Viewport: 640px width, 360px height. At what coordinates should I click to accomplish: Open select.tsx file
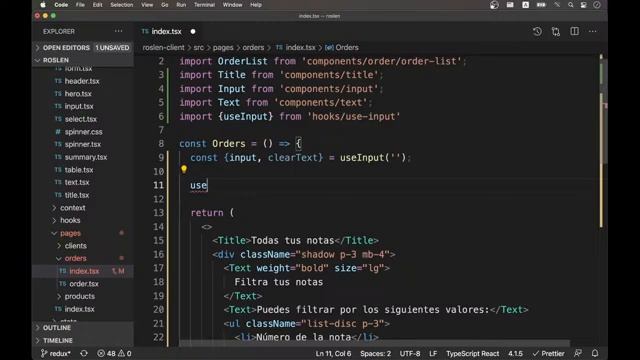click(x=81, y=119)
